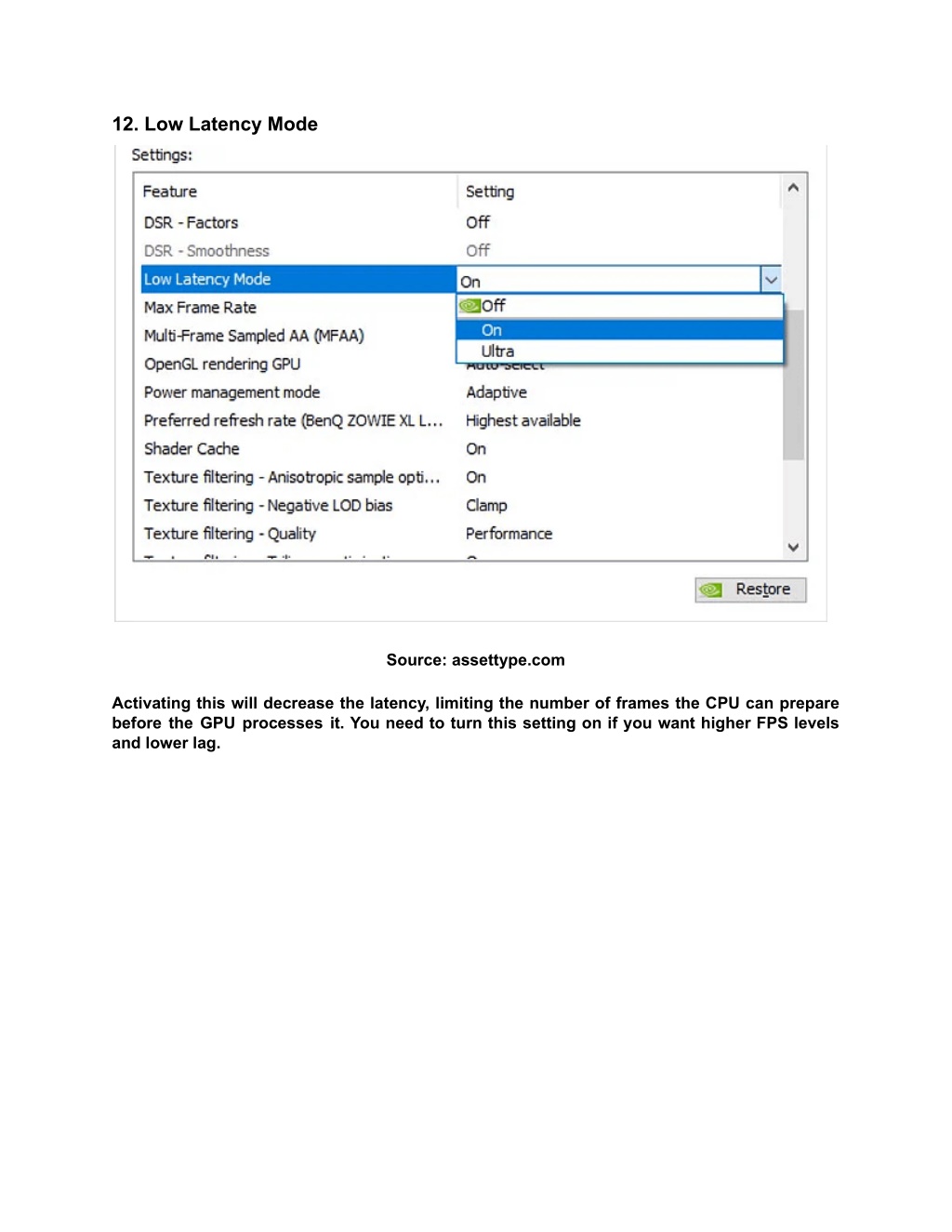Open the Low Latency Mode dropdown arrow
This screenshot has height=1232, width=952.
point(771,280)
